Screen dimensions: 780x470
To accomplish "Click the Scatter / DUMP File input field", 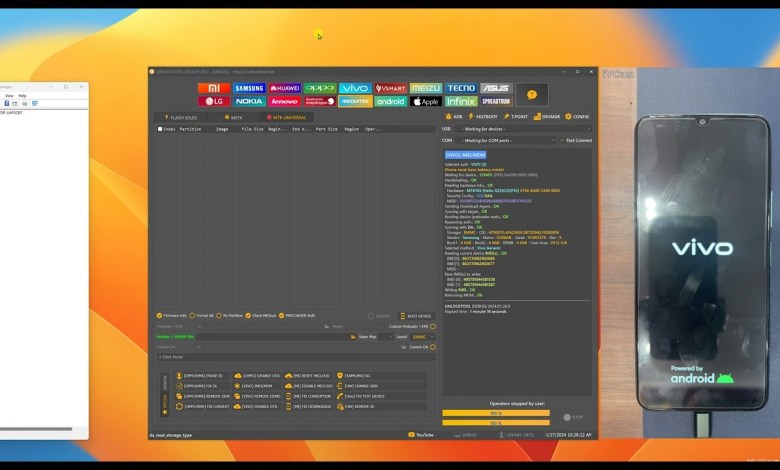I will point(272,337).
